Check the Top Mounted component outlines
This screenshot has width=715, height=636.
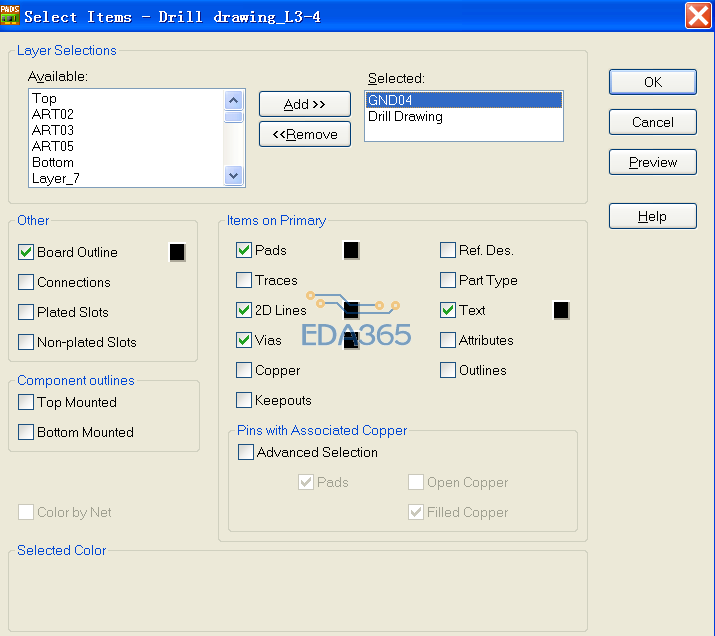[26, 402]
